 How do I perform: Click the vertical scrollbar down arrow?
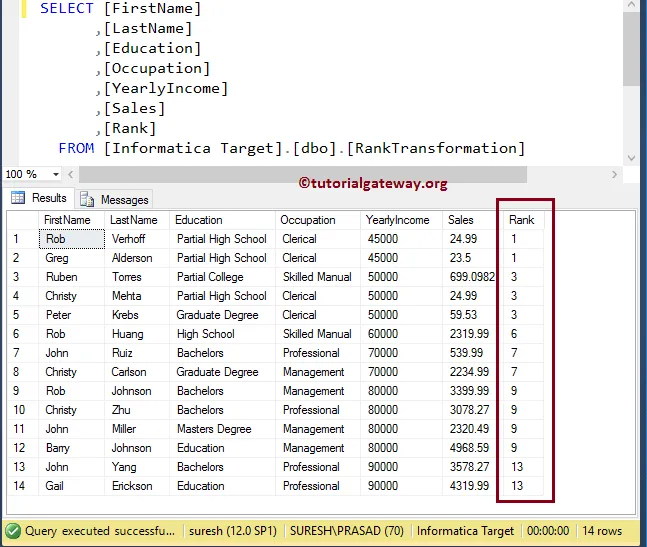pyautogui.click(x=631, y=158)
